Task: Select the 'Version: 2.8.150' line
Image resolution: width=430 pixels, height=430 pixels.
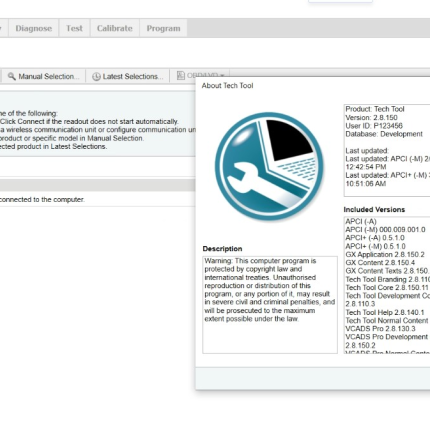Action: 371,117
